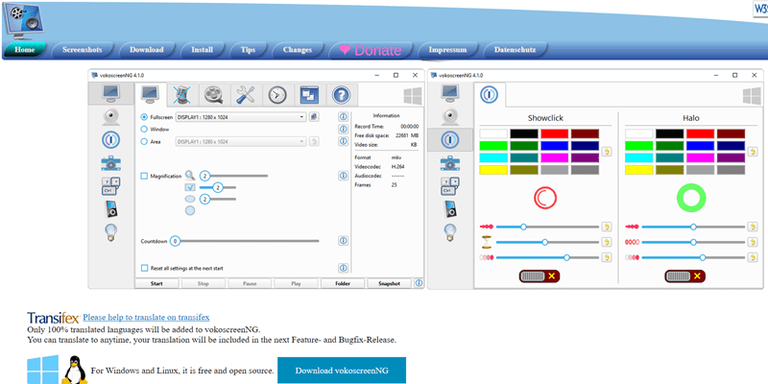Select the checked square magnifier shape

(x=190, y=187)
